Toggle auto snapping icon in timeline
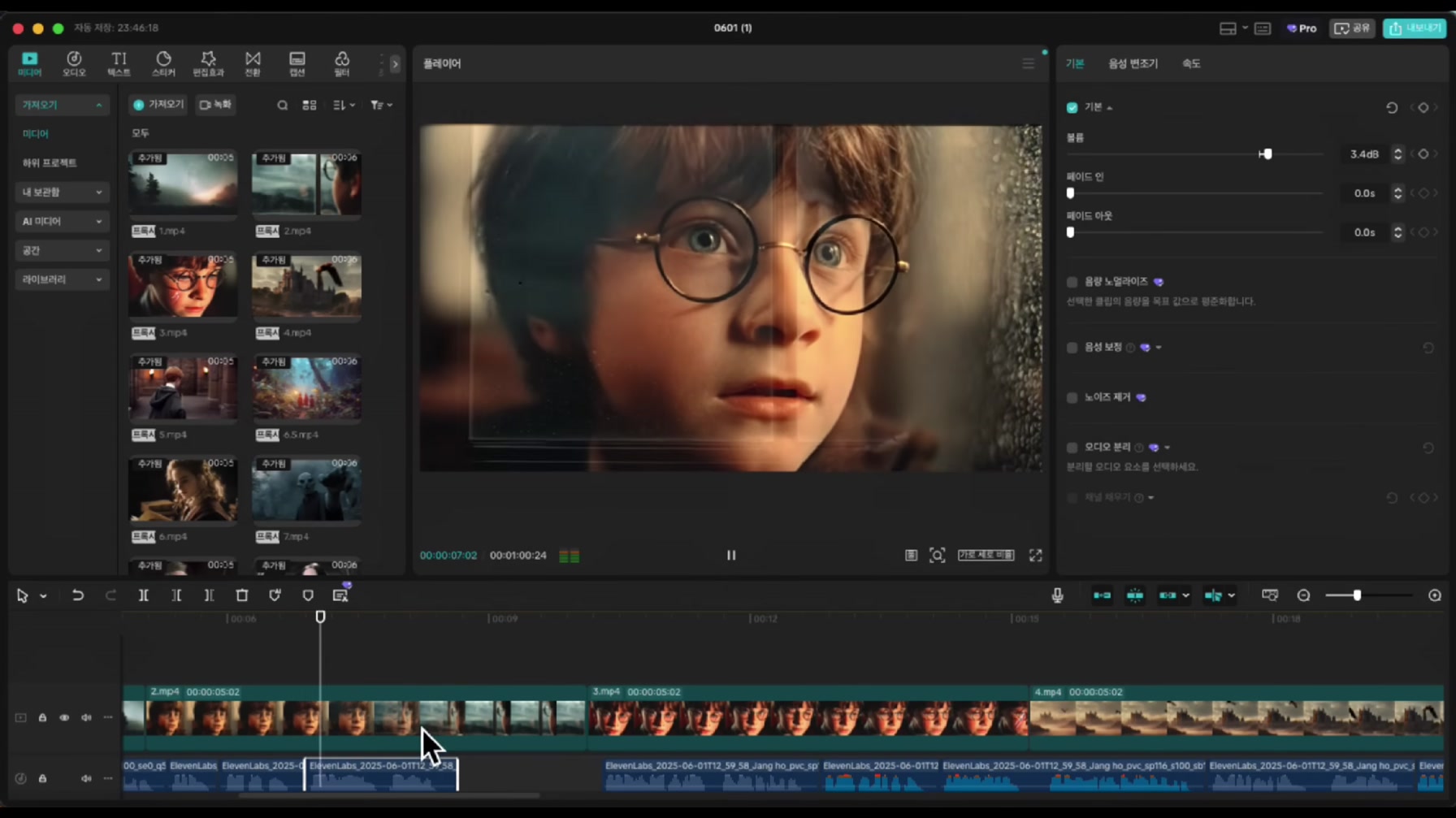 (1135, 595)
